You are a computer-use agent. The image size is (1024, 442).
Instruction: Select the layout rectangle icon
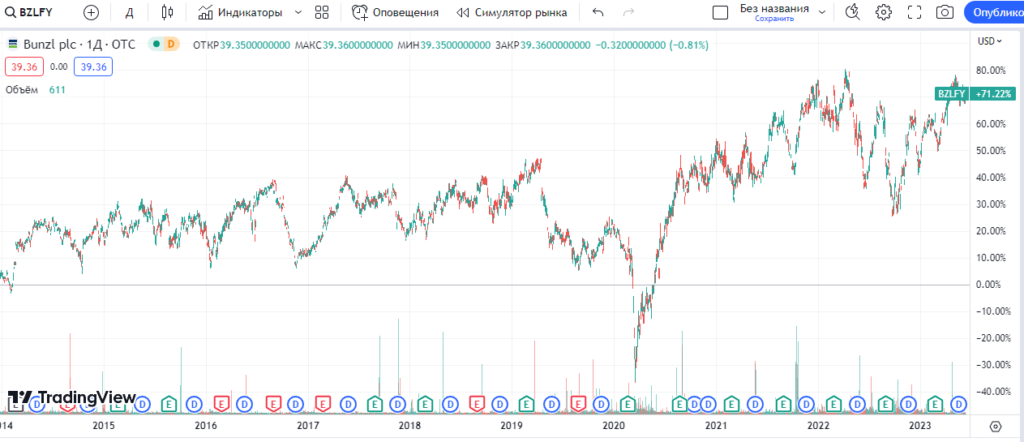point(720,12)
